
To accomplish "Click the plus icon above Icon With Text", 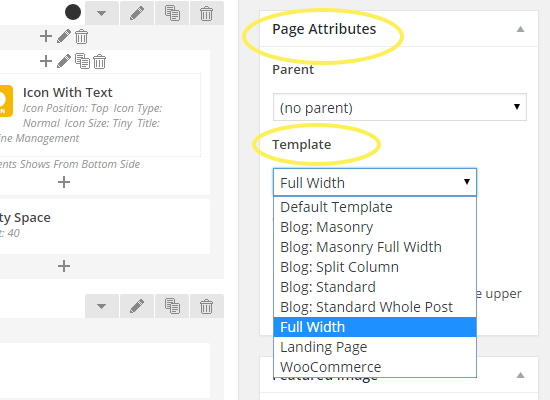I will (x=46, y=61).
